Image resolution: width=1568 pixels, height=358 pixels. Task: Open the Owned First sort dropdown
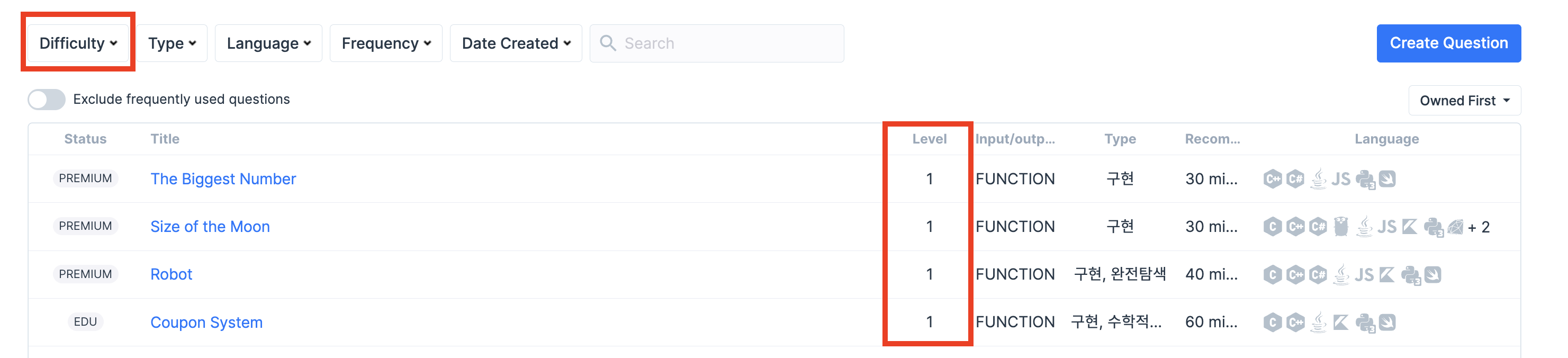point(1464,101)
